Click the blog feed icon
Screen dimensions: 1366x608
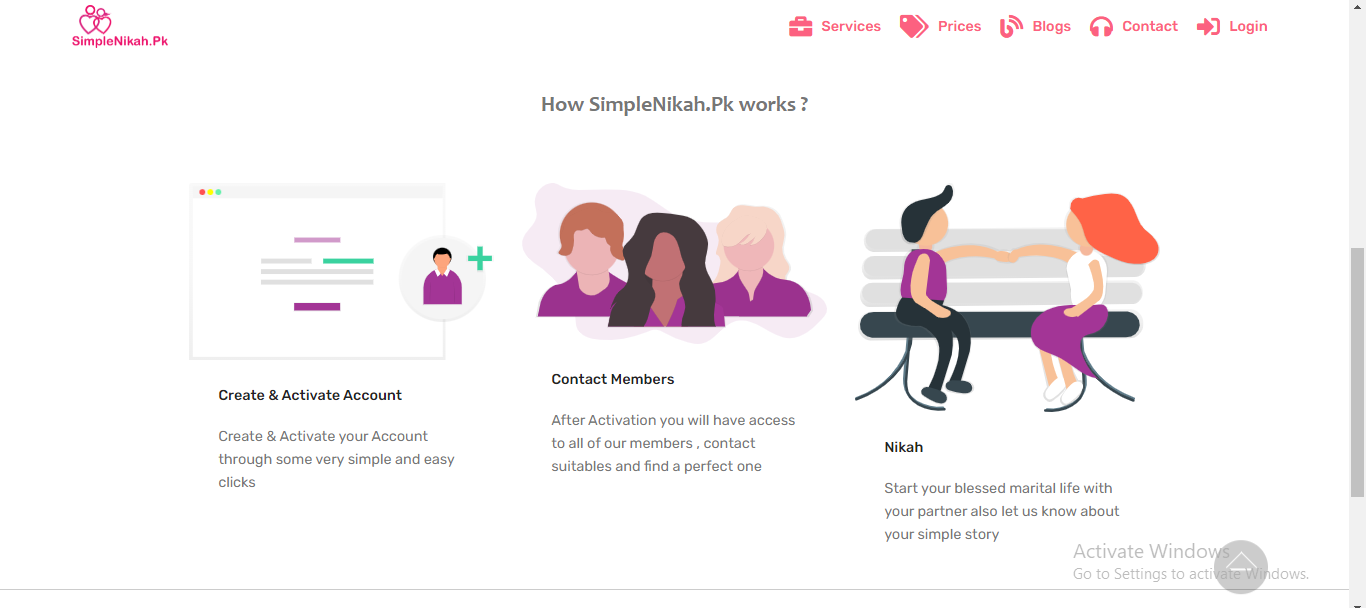(x=1012, y=27)
